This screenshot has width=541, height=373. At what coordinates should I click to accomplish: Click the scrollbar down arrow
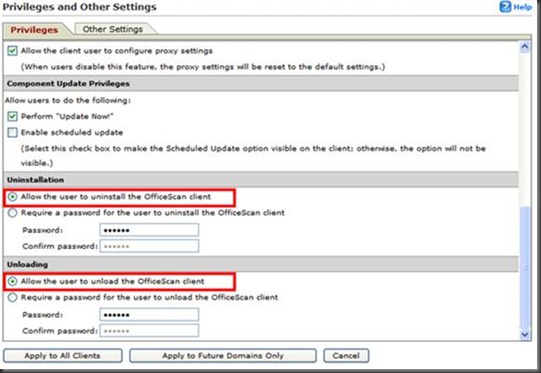coord(525,334)
